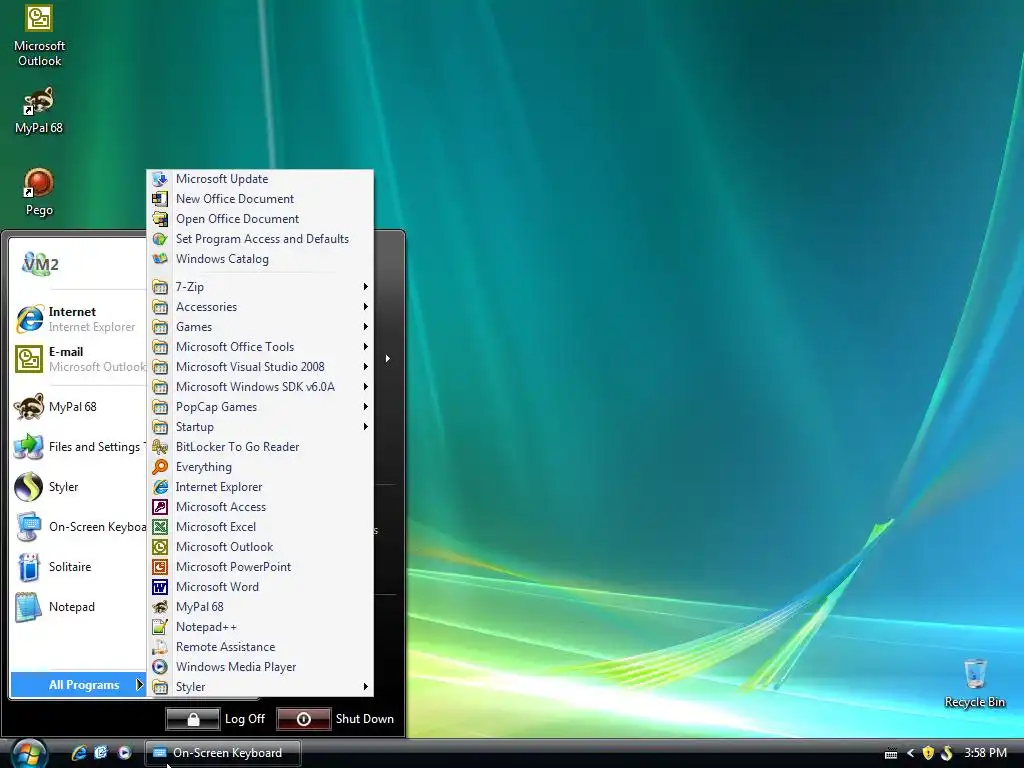The width and height of the screenshot is (1024, 768).
Task: Launch Microsoft Word
Action: pyautogui.click(x=261, y=587)
